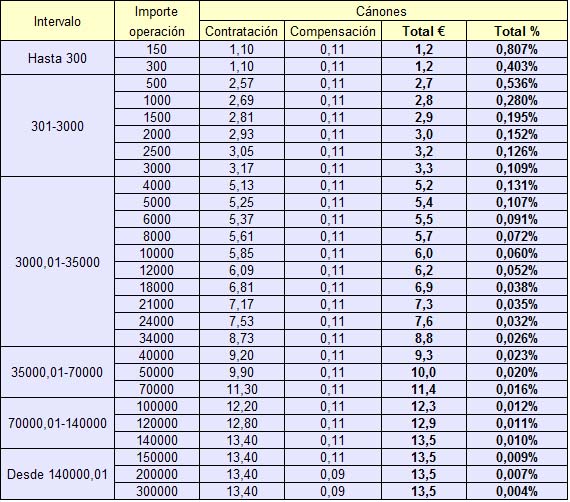Click Compensación 0,11 in the 150000 row
This screenshot has width=570, height=502.
[333, 457]
